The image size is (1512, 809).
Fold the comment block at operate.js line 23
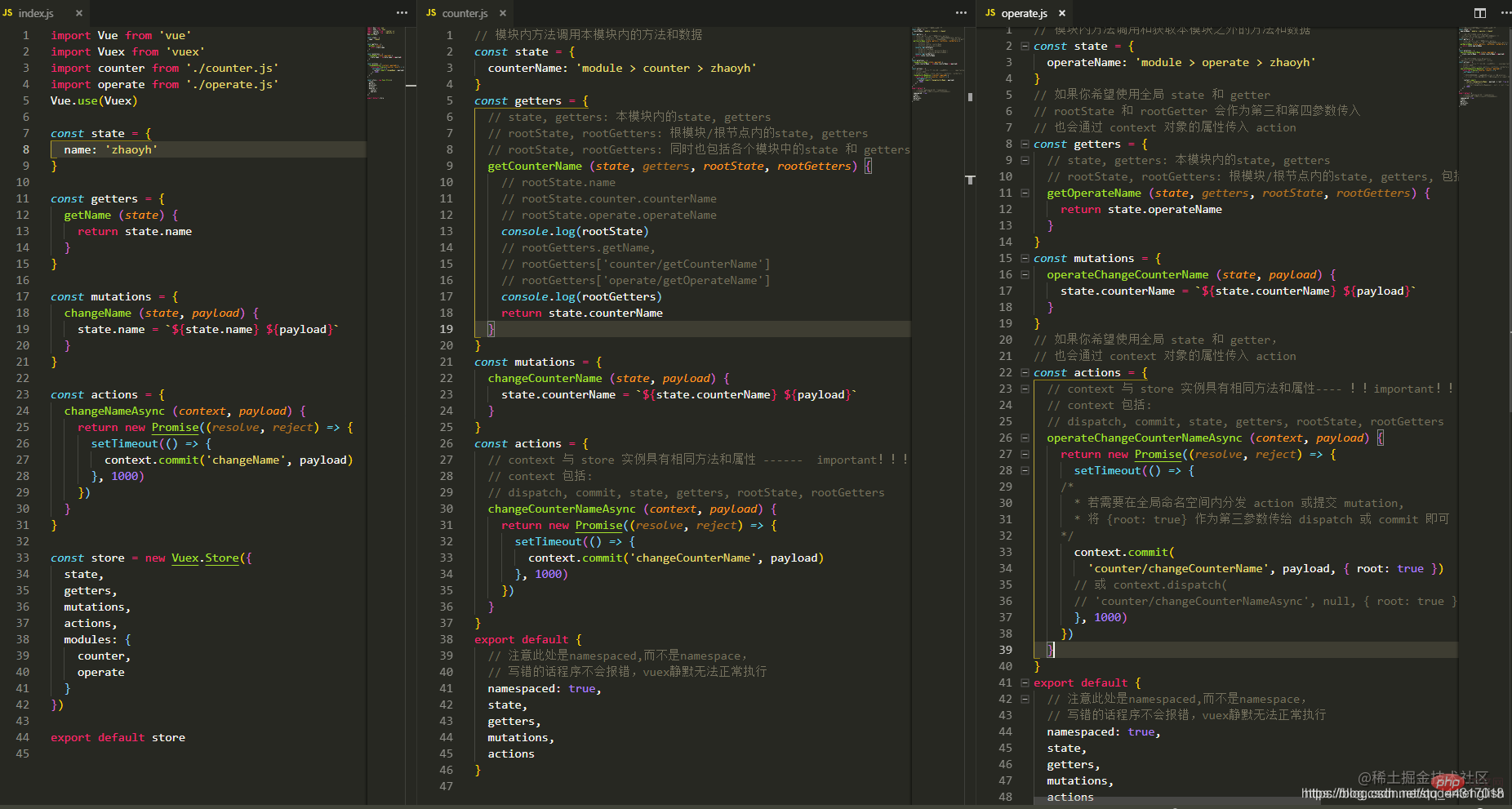pyautogui.click(x=1025, y=389)
